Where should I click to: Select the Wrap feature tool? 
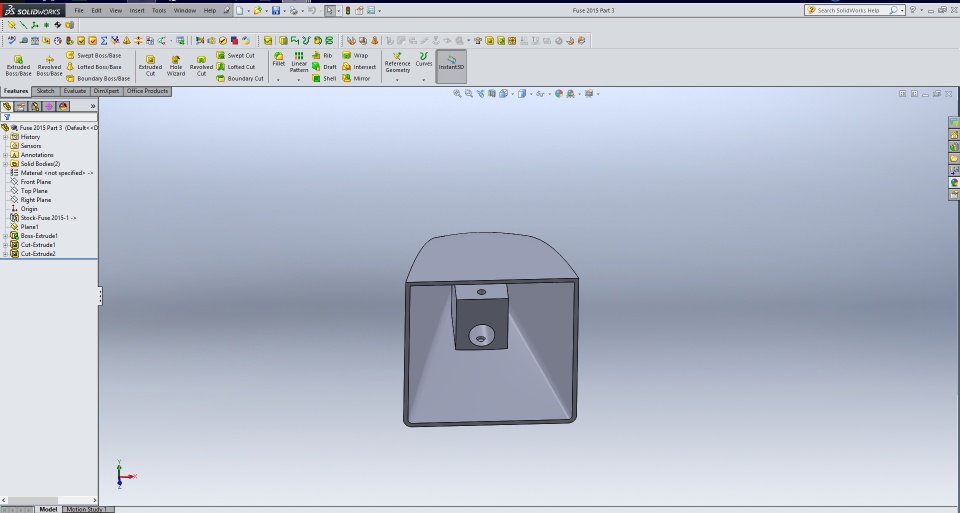point(355,55)
